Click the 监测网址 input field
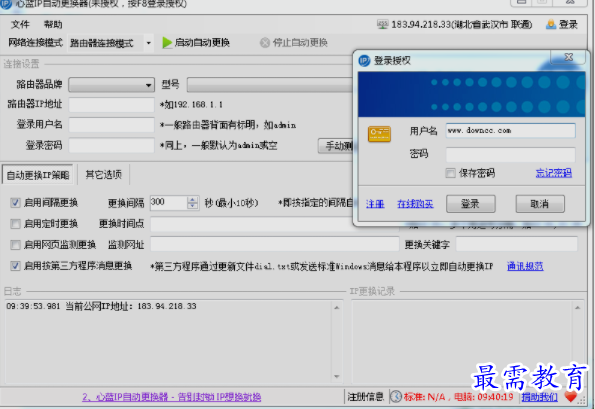This screenshot has width=595, height=409. pyautogui.click(x=275, y=245)
